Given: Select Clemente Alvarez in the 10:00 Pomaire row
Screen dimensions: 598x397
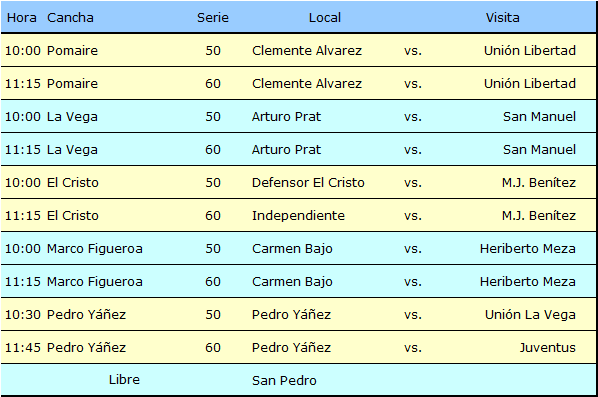Looking at the screenshot, I should [x=307, y=50].
